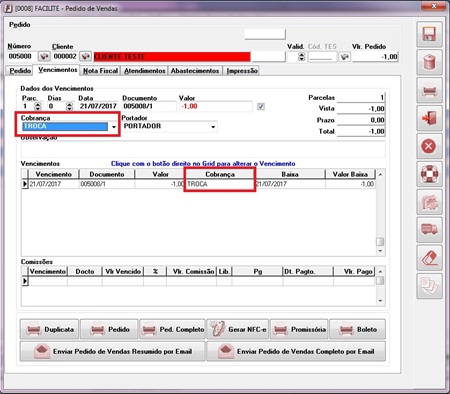Screen dimensions: 450x394
Task: Click Vencimentos grid scroll up arrow
Action: click(380, 174)
